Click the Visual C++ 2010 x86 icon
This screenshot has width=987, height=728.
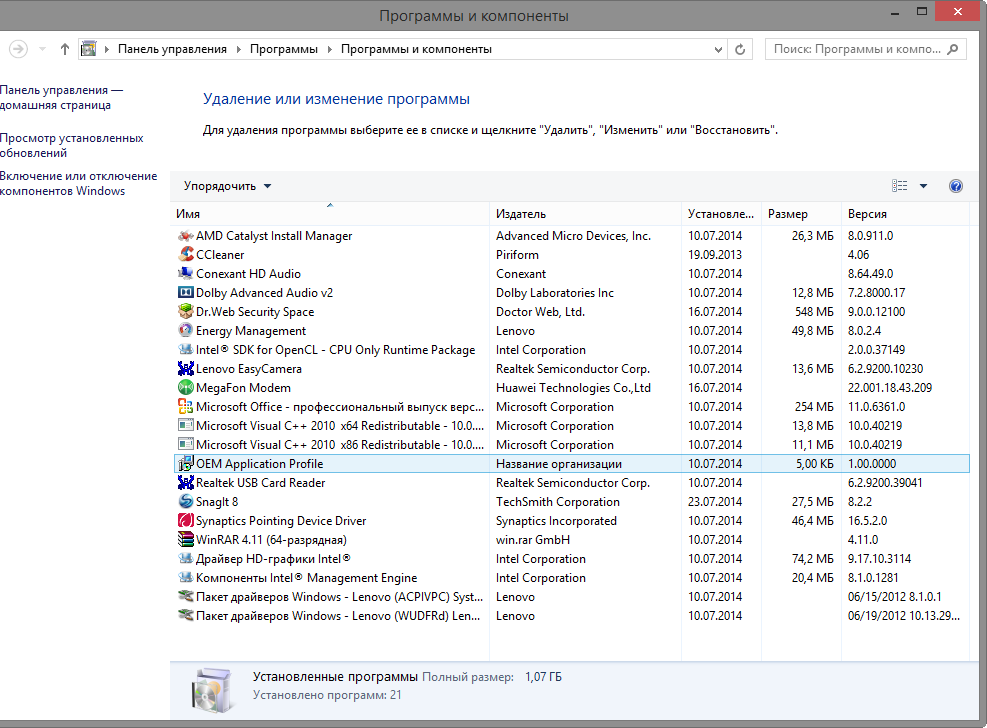[186, 444]
